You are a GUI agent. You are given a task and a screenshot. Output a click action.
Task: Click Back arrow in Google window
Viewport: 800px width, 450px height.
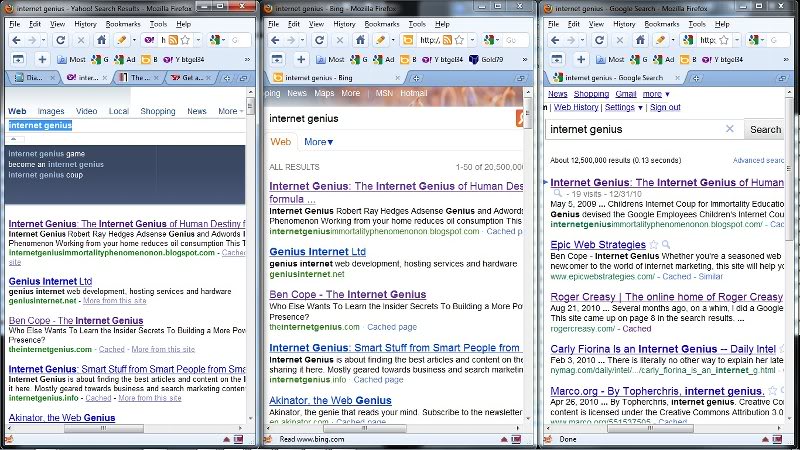pos(555,40)
